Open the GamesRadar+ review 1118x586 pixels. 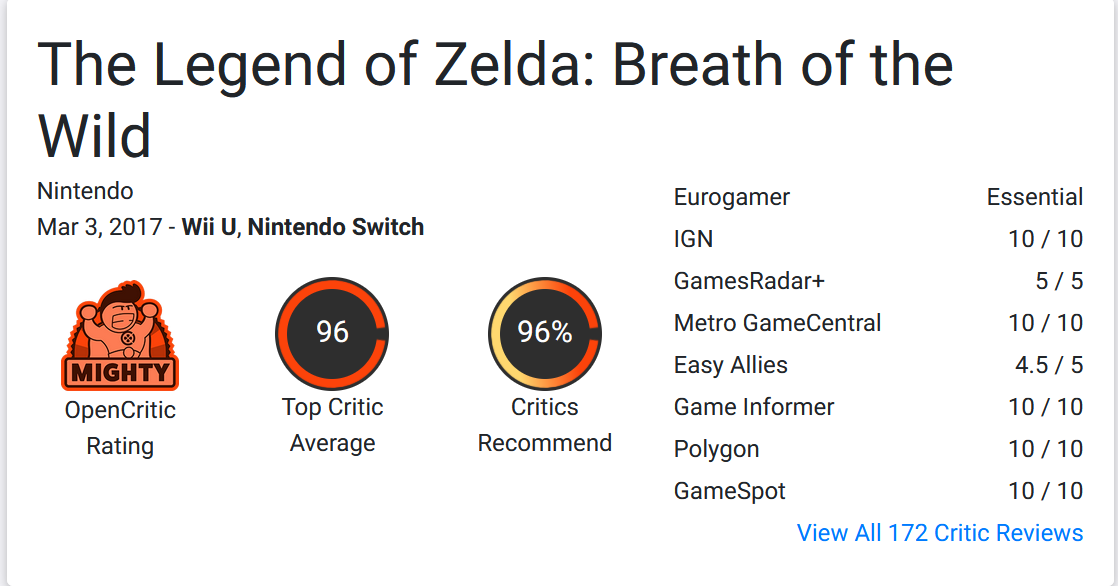tap(749, 281)
